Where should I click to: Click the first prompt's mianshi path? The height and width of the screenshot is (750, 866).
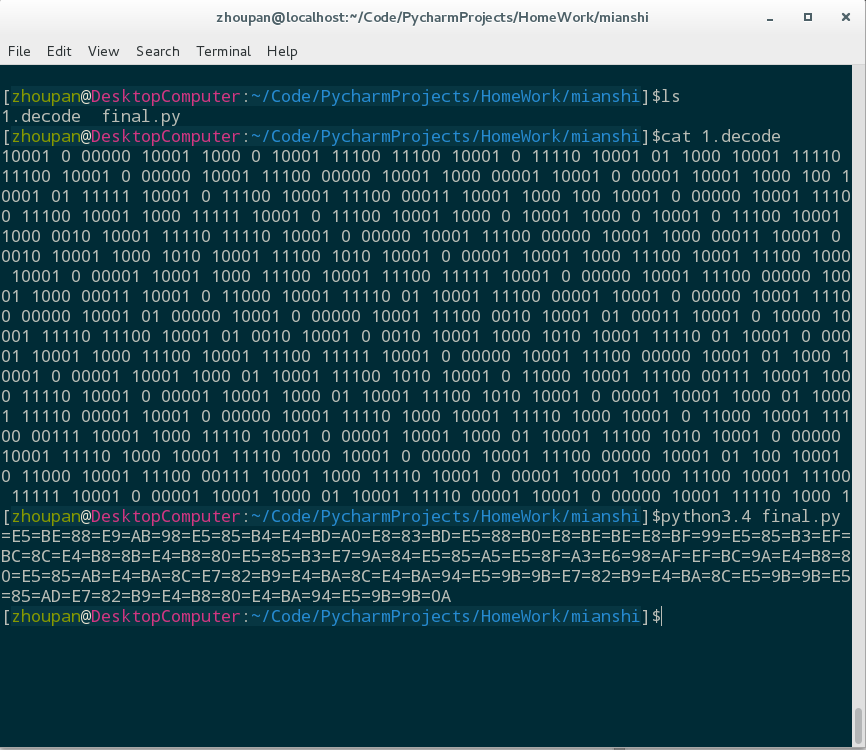pyautogui.click(x=605, y=97)
